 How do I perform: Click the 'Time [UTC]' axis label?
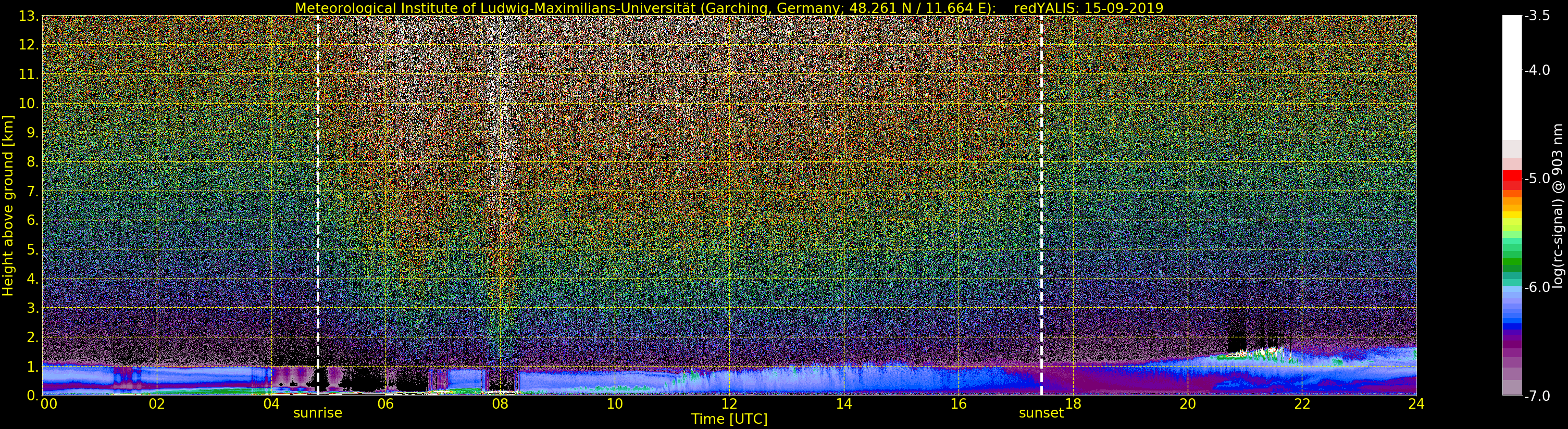729,419
